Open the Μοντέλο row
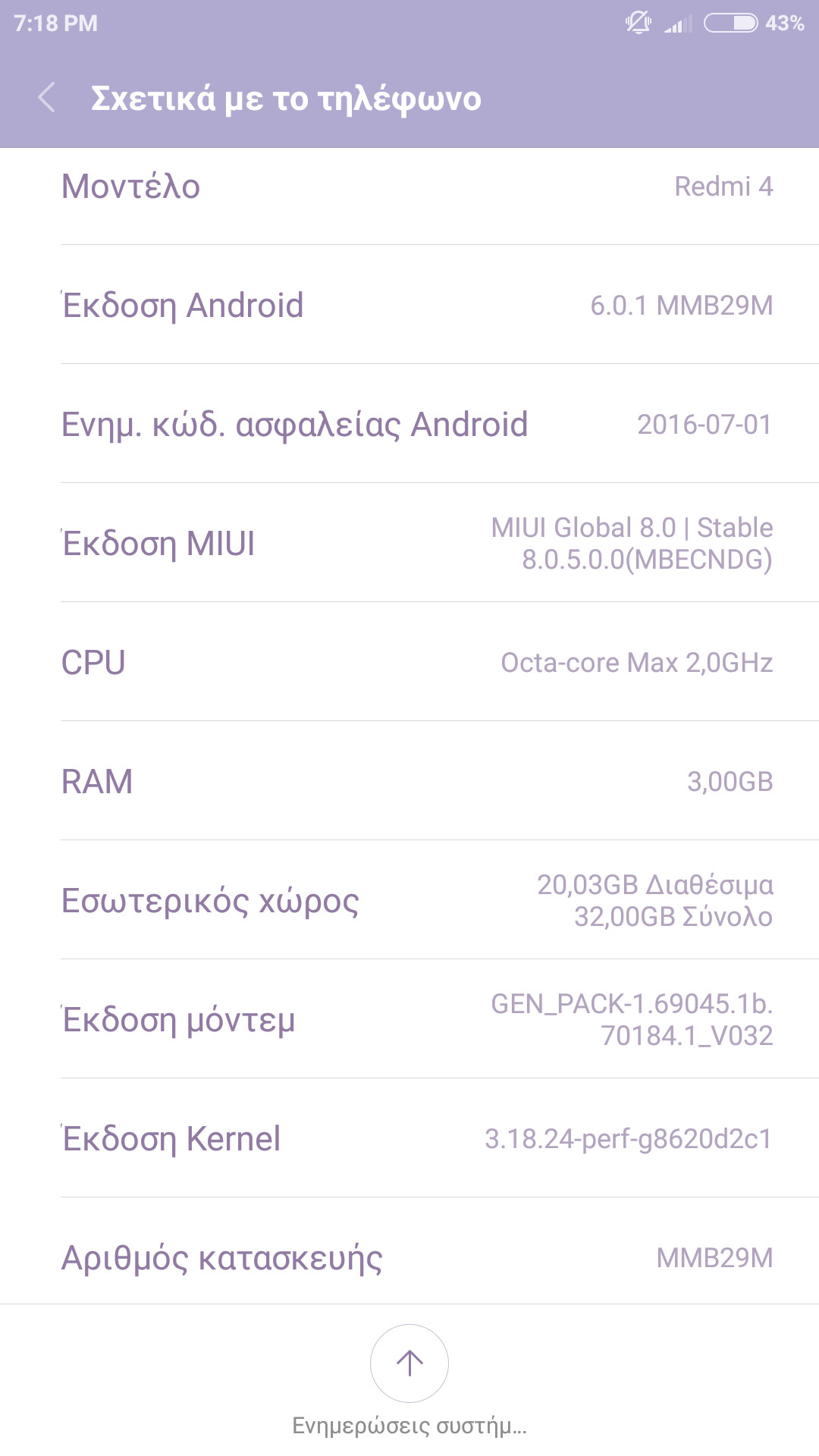This screenshot has width=819, height=1456. [409, 187]
